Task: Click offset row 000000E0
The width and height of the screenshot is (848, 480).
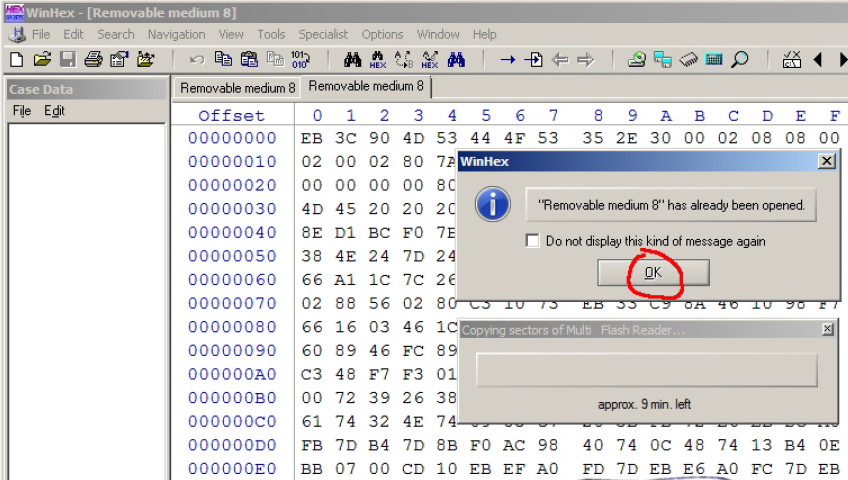Action: click(232, 469)
